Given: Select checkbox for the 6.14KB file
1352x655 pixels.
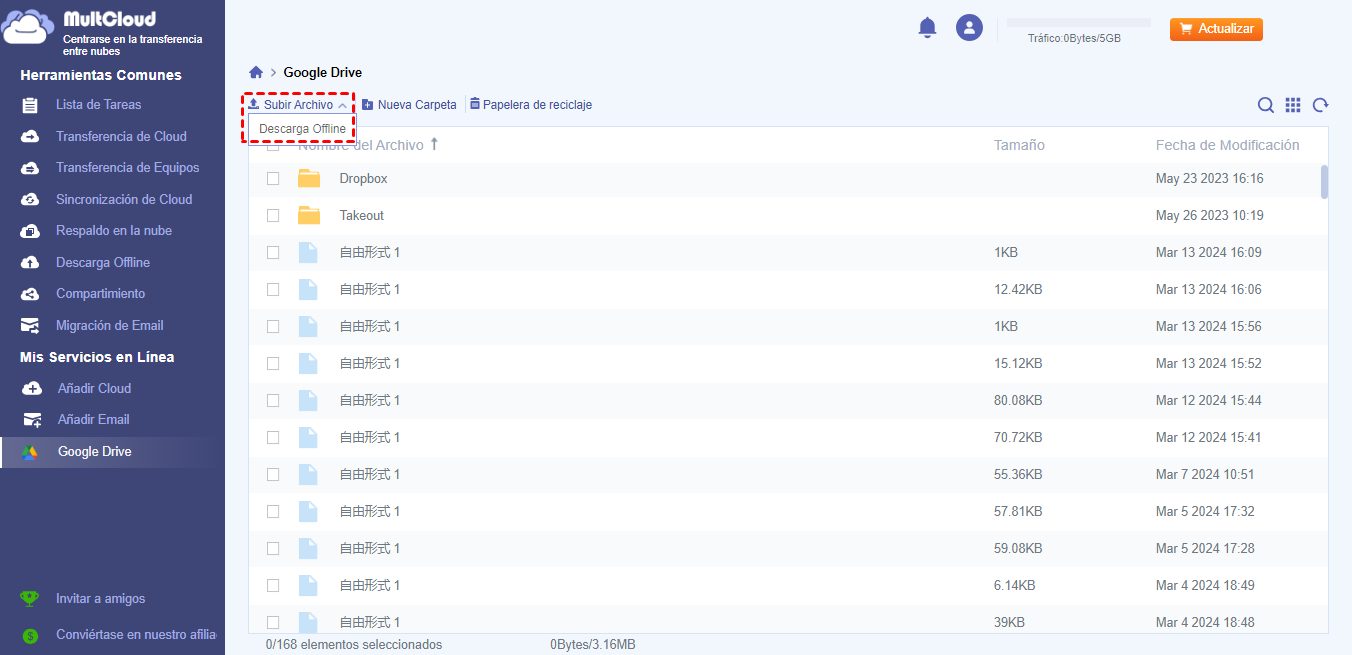Looking at the screenshot, I should click(273, 585).
